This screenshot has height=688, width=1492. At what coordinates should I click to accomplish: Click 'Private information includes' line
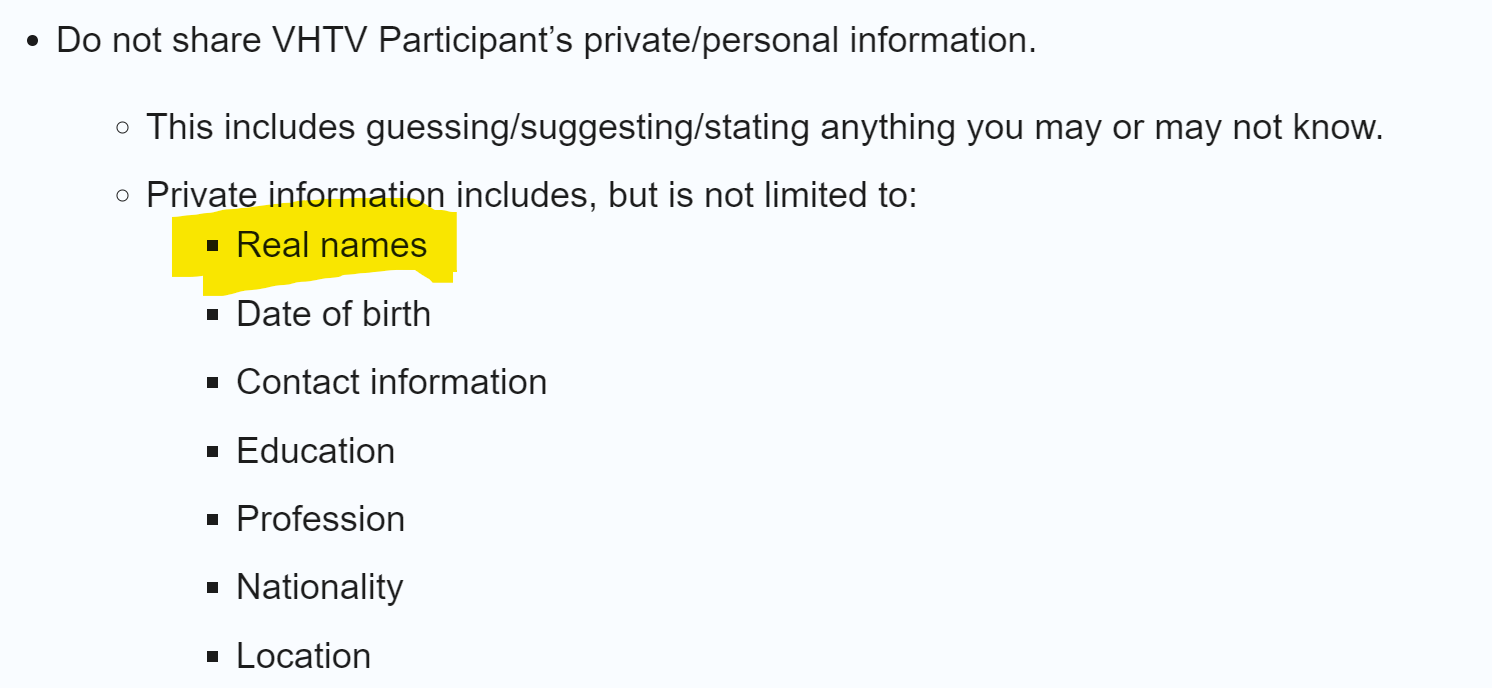(x=530, y=195)
